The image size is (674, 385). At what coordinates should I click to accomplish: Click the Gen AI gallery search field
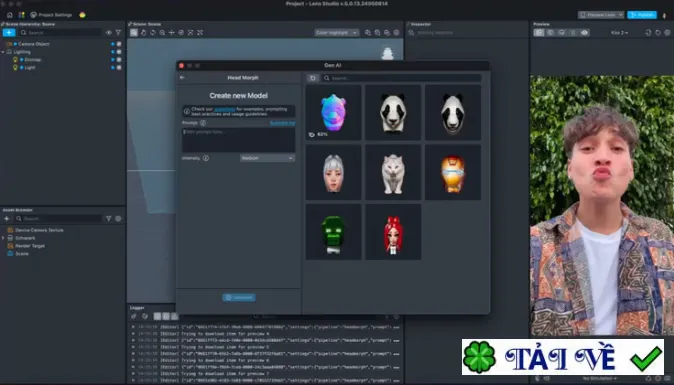click(401, 78)
